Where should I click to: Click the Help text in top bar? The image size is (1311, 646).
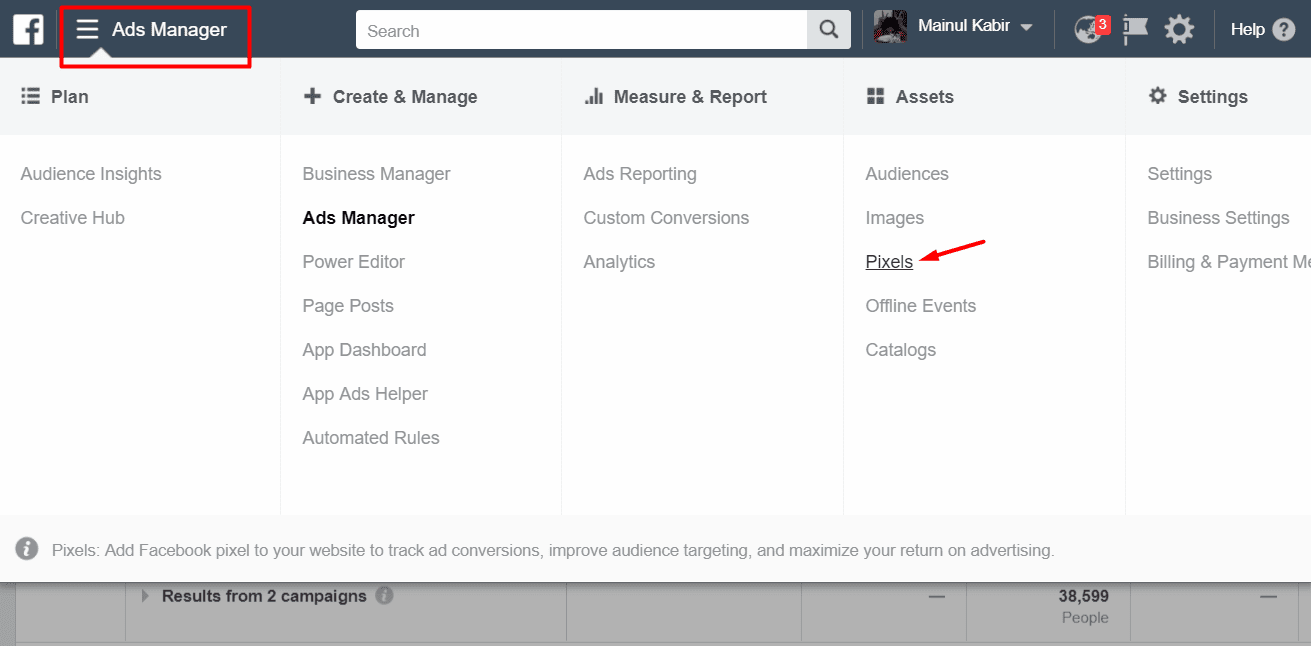click(1248, 30)
